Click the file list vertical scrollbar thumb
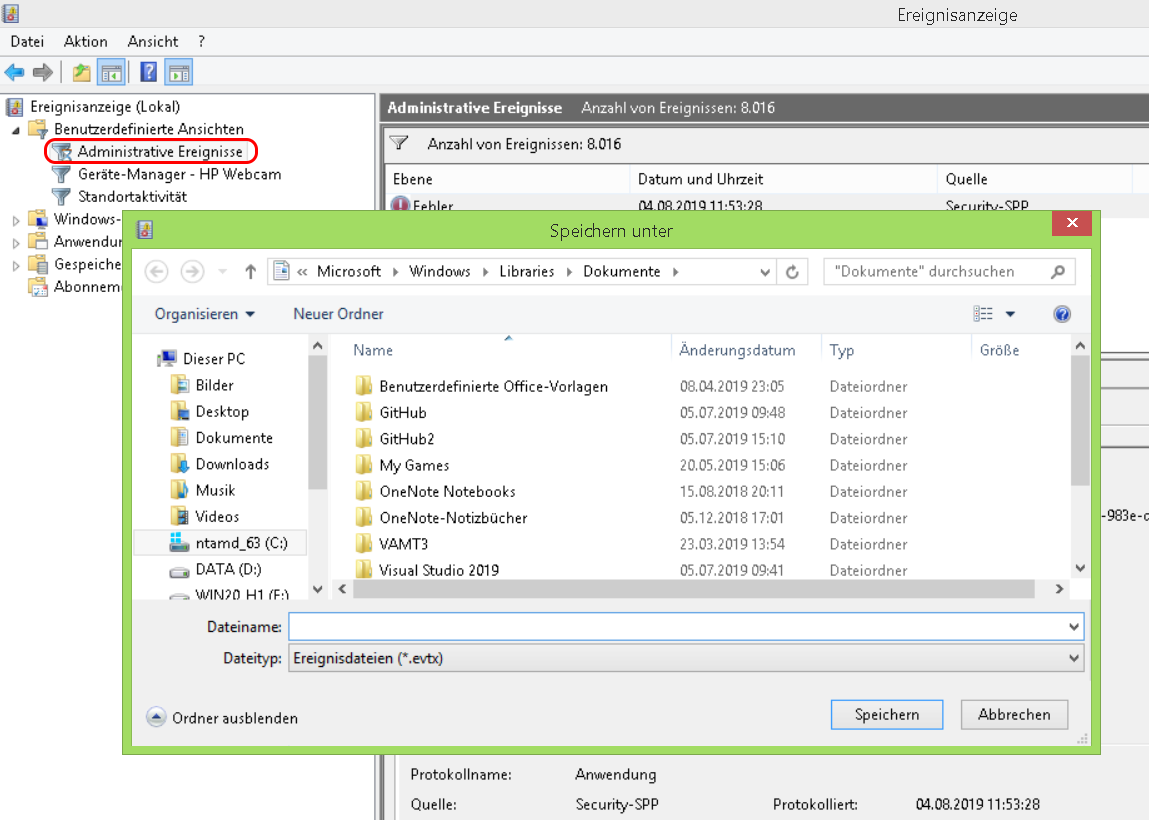The image size is (1149, 820). [x=1080, y=421]
